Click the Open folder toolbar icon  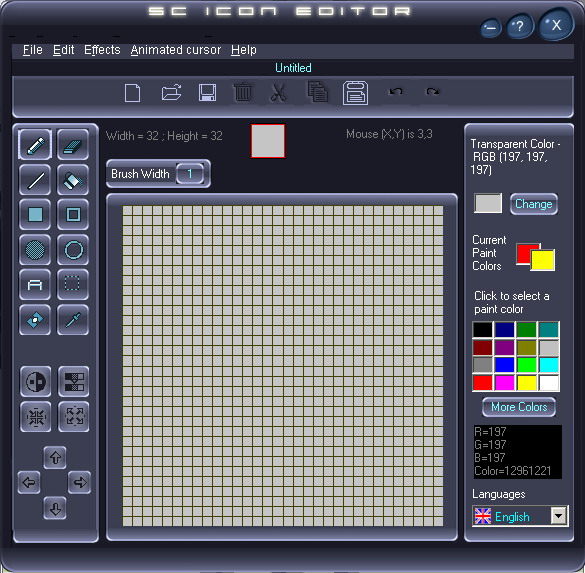[x=172, y=93]
